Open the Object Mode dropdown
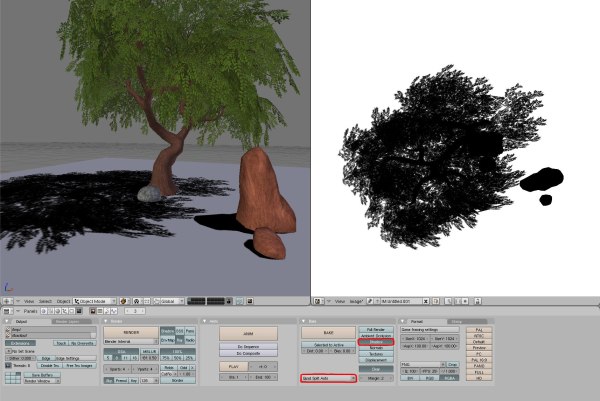This screenshot has height=401, width=600. tap(95, 302)
